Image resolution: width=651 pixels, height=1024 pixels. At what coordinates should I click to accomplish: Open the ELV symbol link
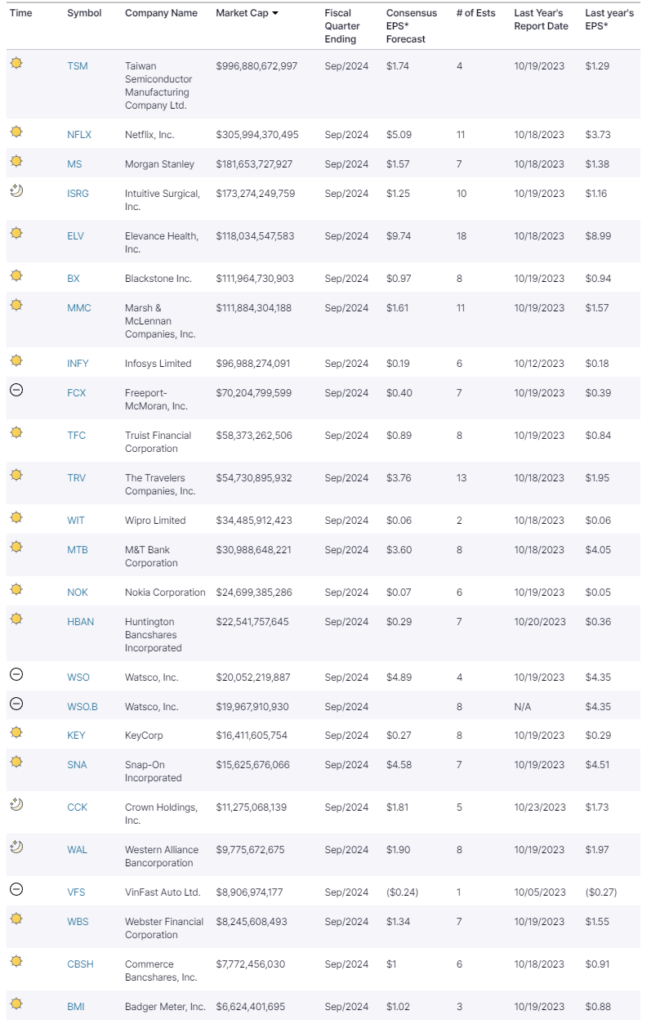click(75, 236)
